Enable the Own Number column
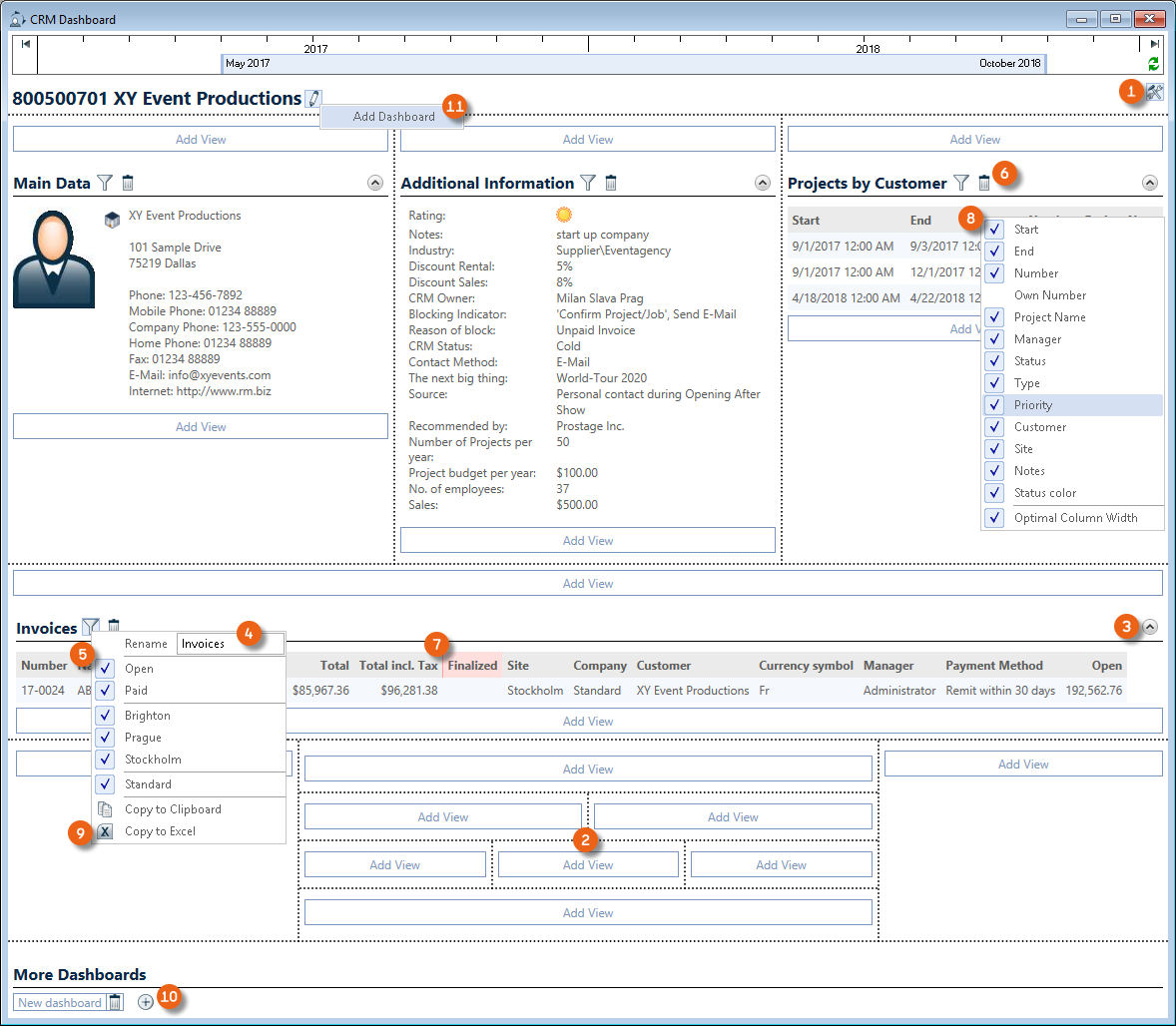 pos(995,295)
